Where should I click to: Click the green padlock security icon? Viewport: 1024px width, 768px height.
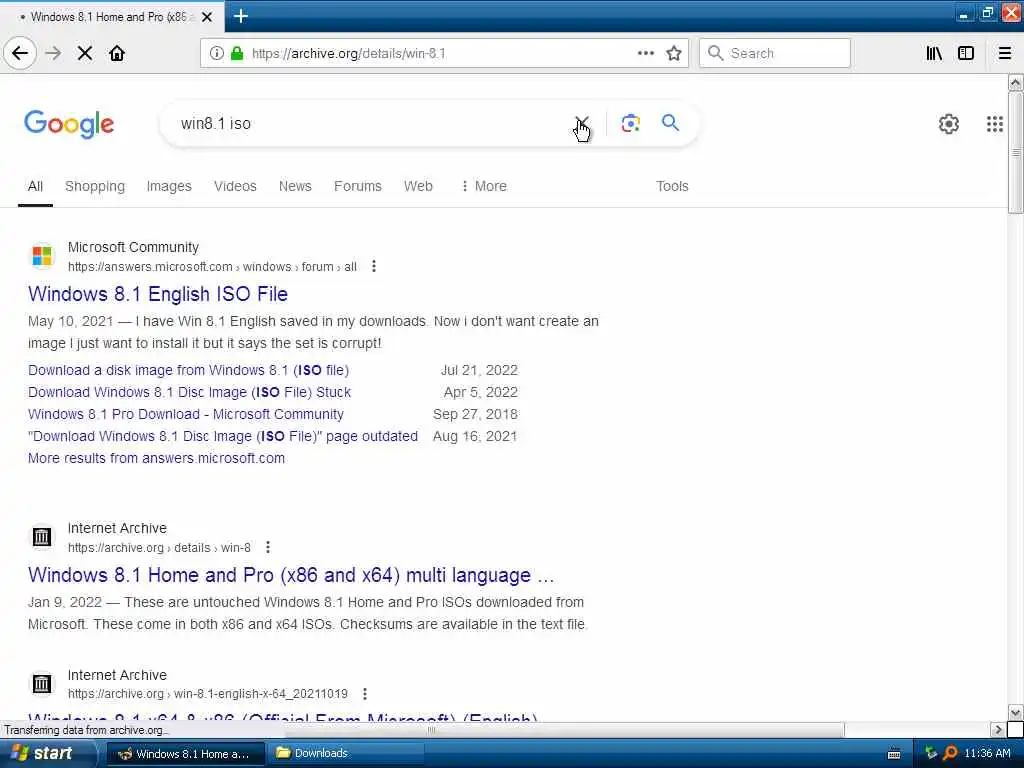(237, 53)
